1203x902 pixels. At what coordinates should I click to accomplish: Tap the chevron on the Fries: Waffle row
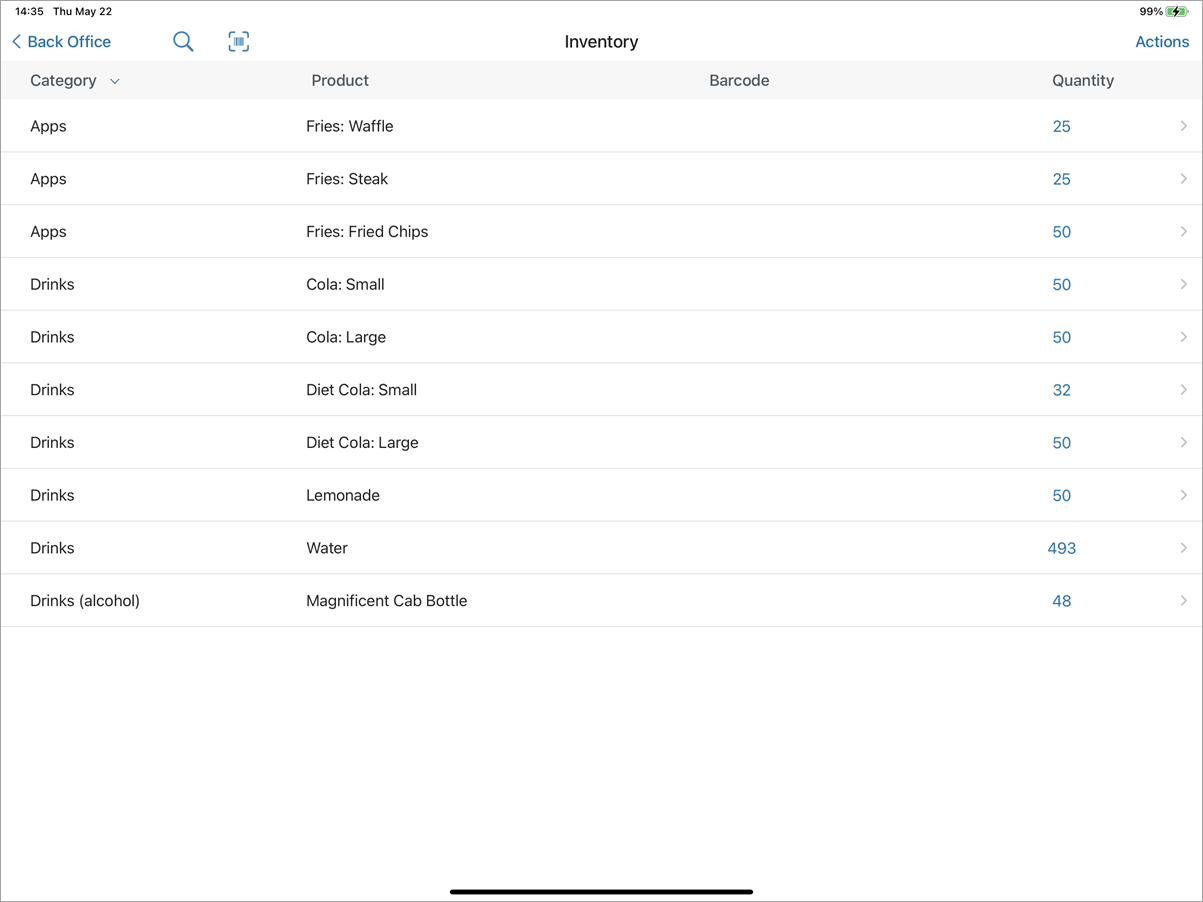click(x=1184, y=126)
